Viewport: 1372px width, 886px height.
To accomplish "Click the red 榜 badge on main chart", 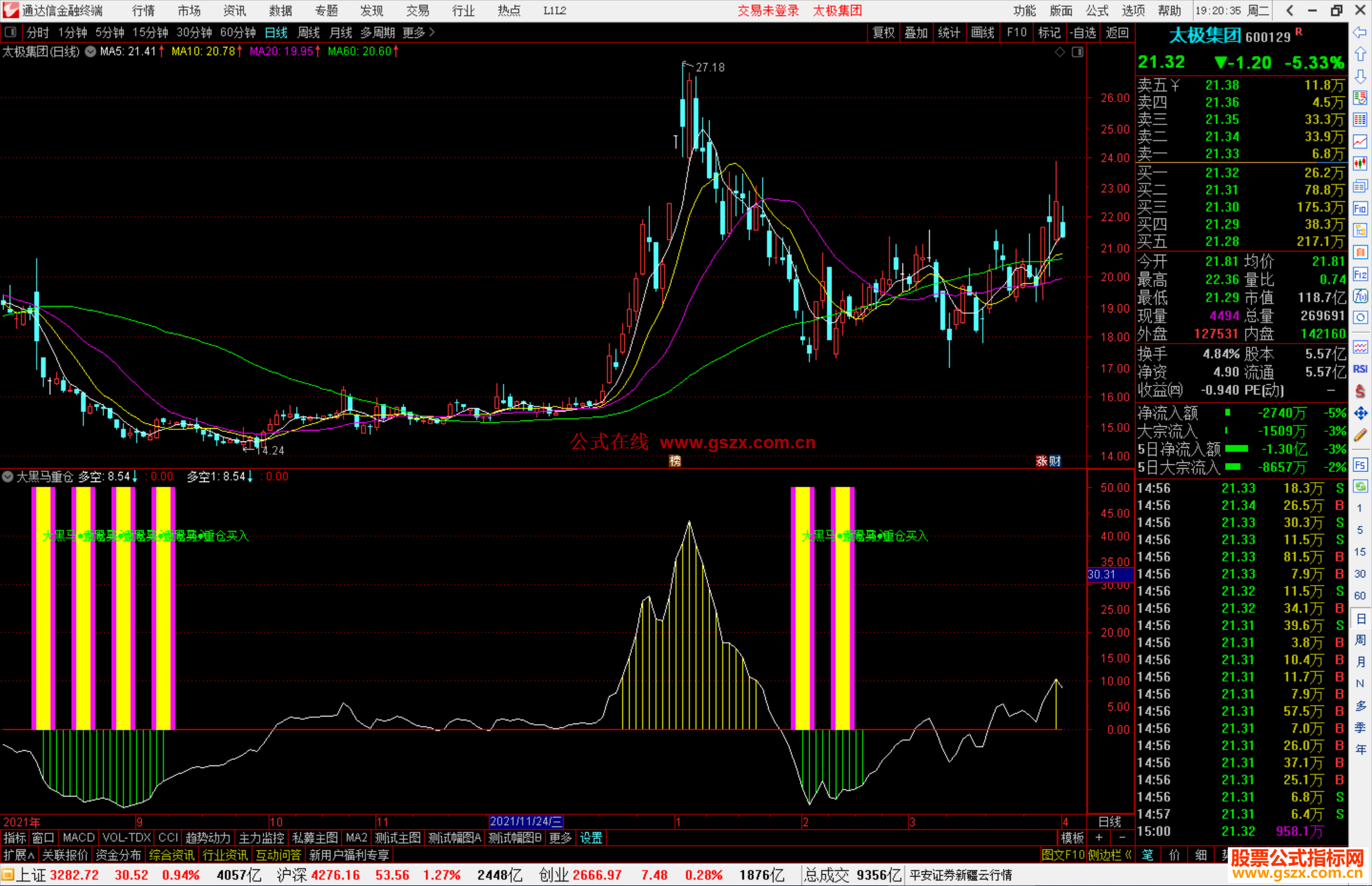I will click(675, 461).
